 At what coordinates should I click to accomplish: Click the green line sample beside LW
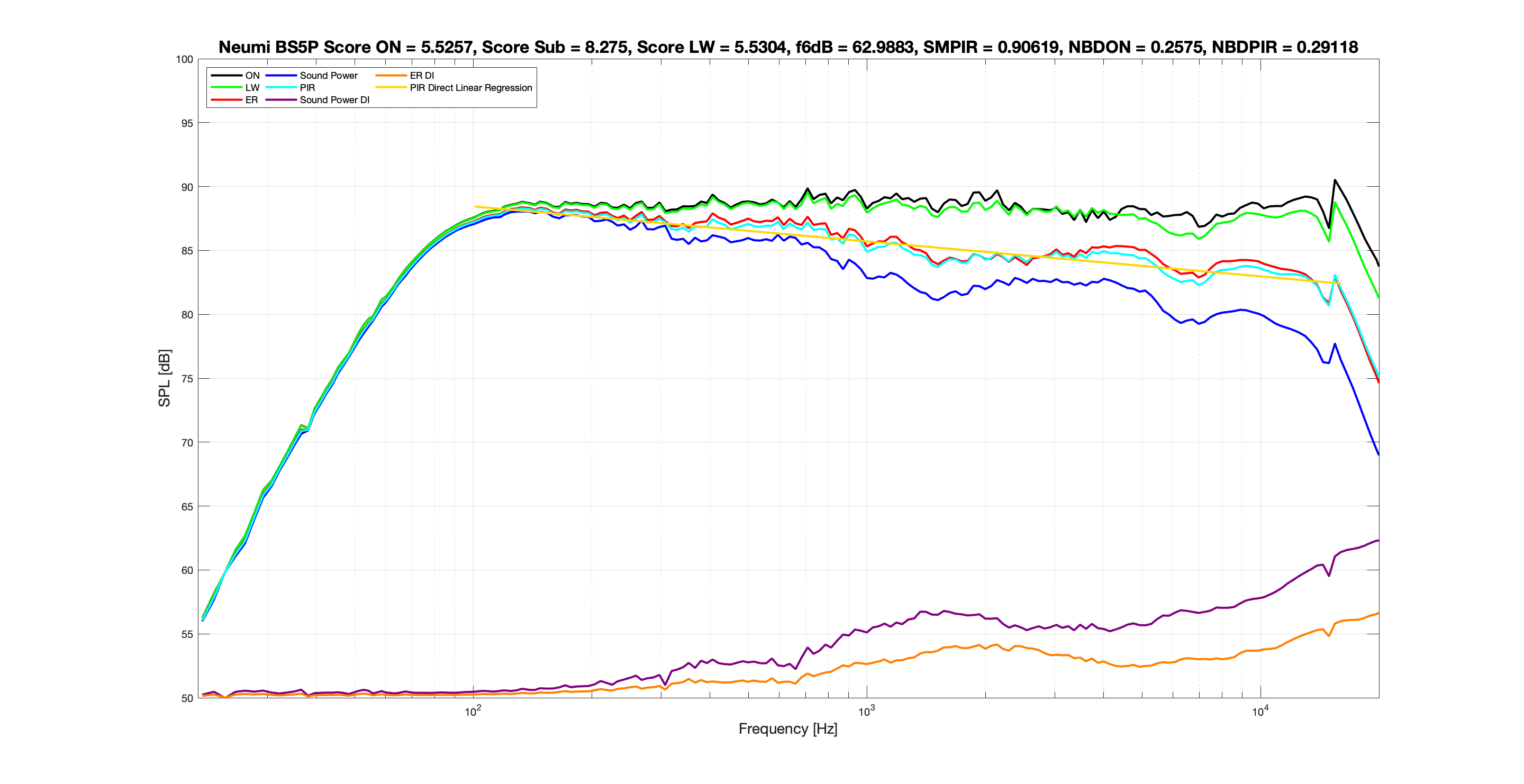point(226,87)
